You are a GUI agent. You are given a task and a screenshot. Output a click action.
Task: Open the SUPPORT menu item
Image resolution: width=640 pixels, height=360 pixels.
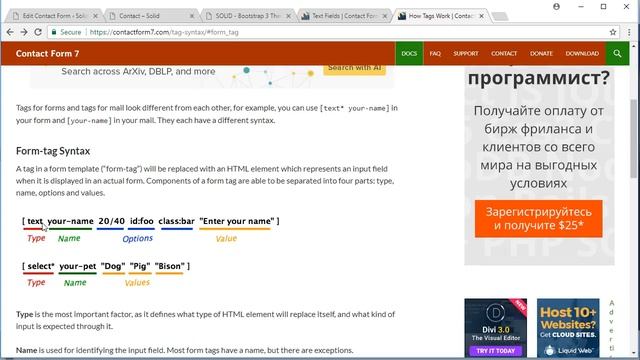click(x=466, y=53)
